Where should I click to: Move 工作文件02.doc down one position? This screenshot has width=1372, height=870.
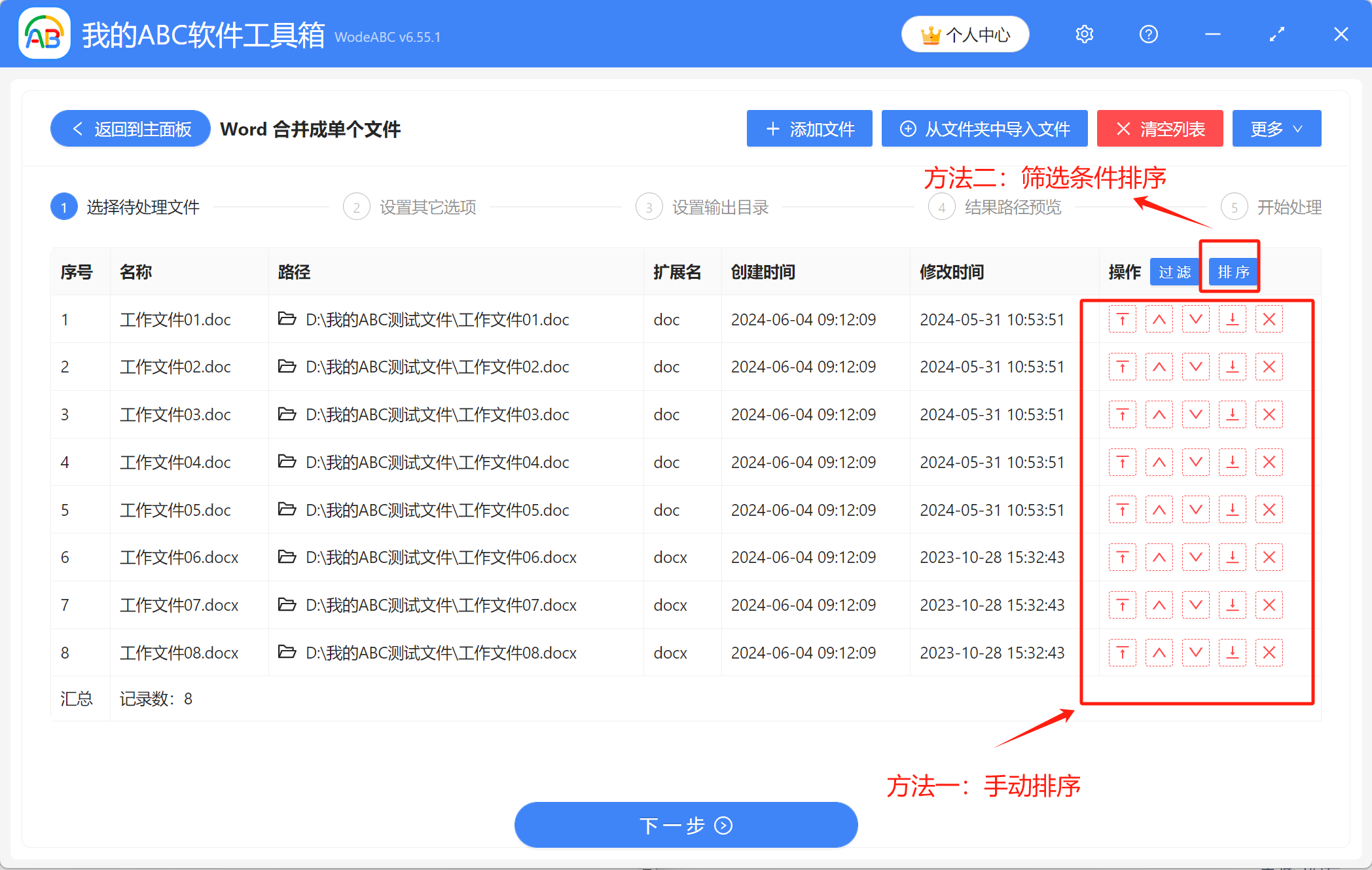1195,367
